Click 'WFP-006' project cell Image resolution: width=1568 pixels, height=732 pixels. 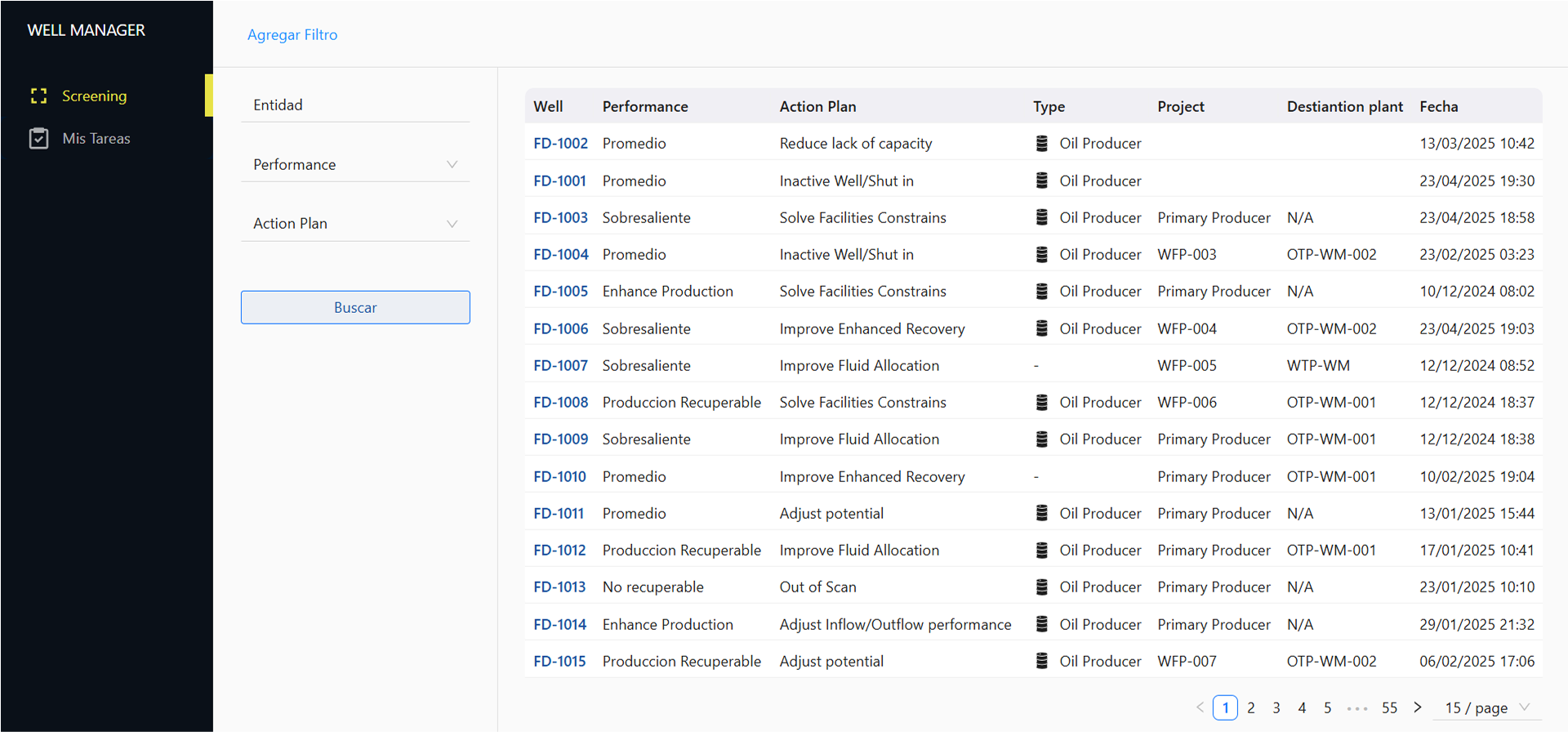pos(1187,402)
